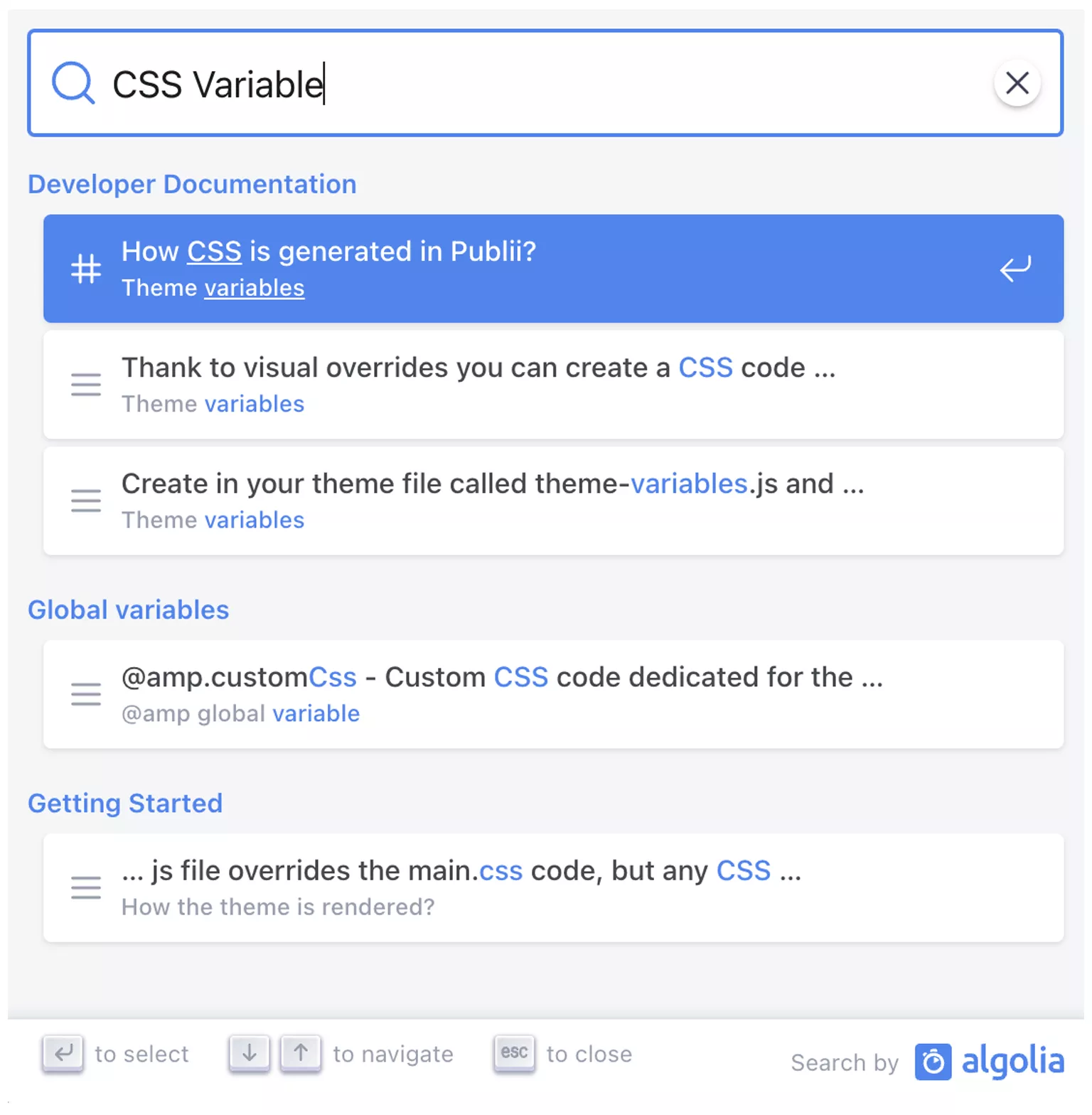
Task: Click the 'Global variables' section heading
Action: pyautogui.click(x=128, y=609)
